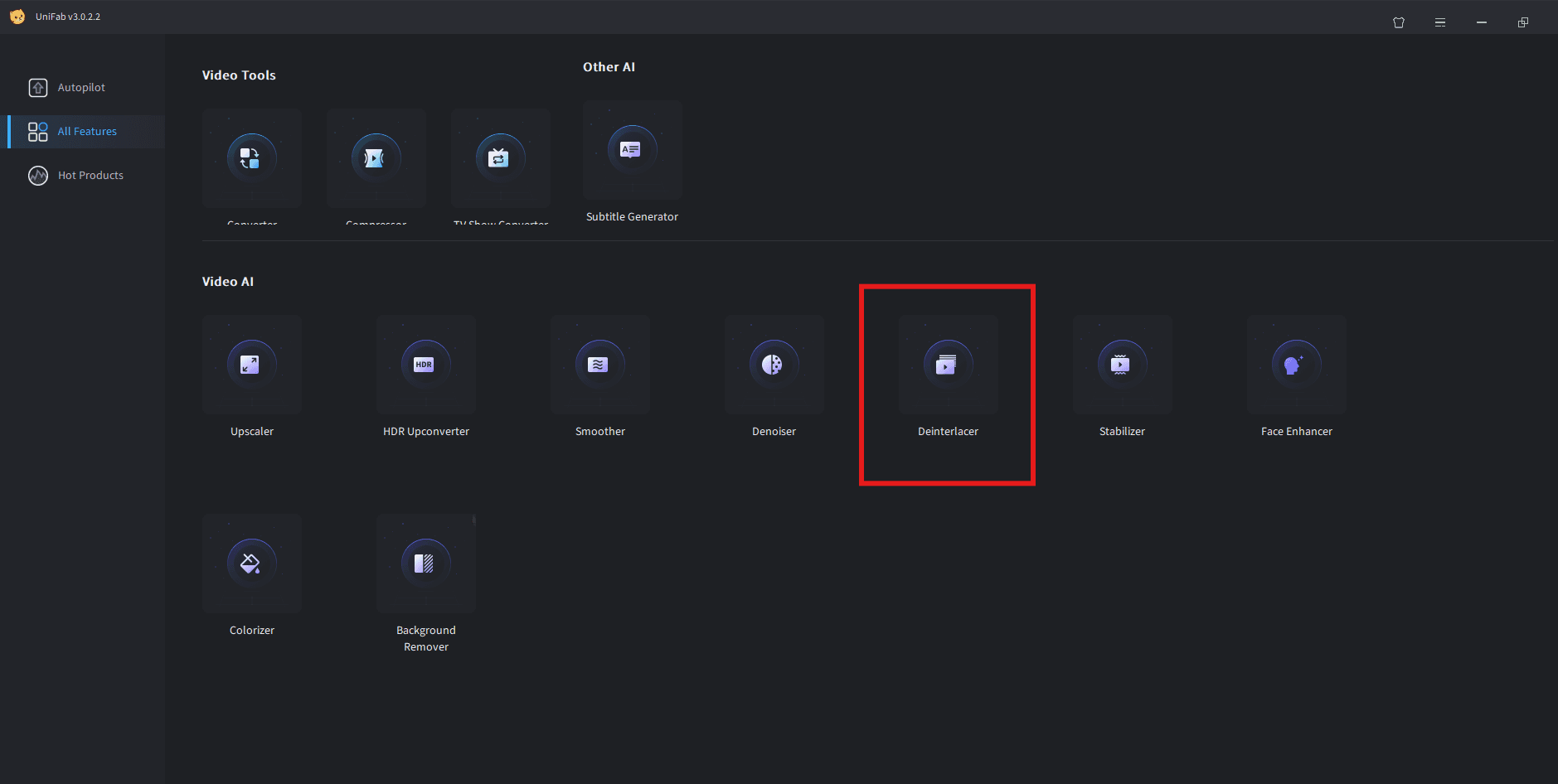Image resolution: width=1558 pixels, height=784 pixels.
Task: Launch the Denoiser tool
Action: point(774,365)
